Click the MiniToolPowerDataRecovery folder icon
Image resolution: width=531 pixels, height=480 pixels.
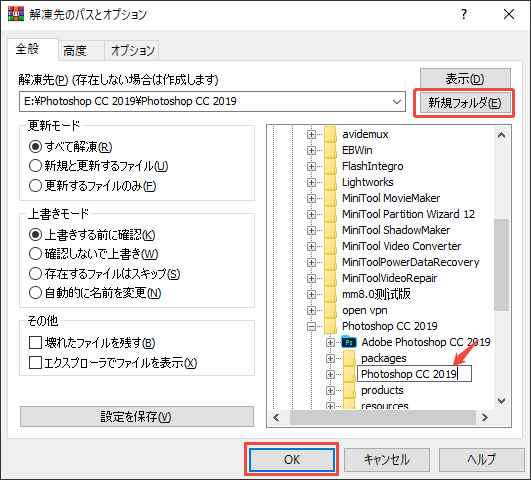[x=330, y=262]
